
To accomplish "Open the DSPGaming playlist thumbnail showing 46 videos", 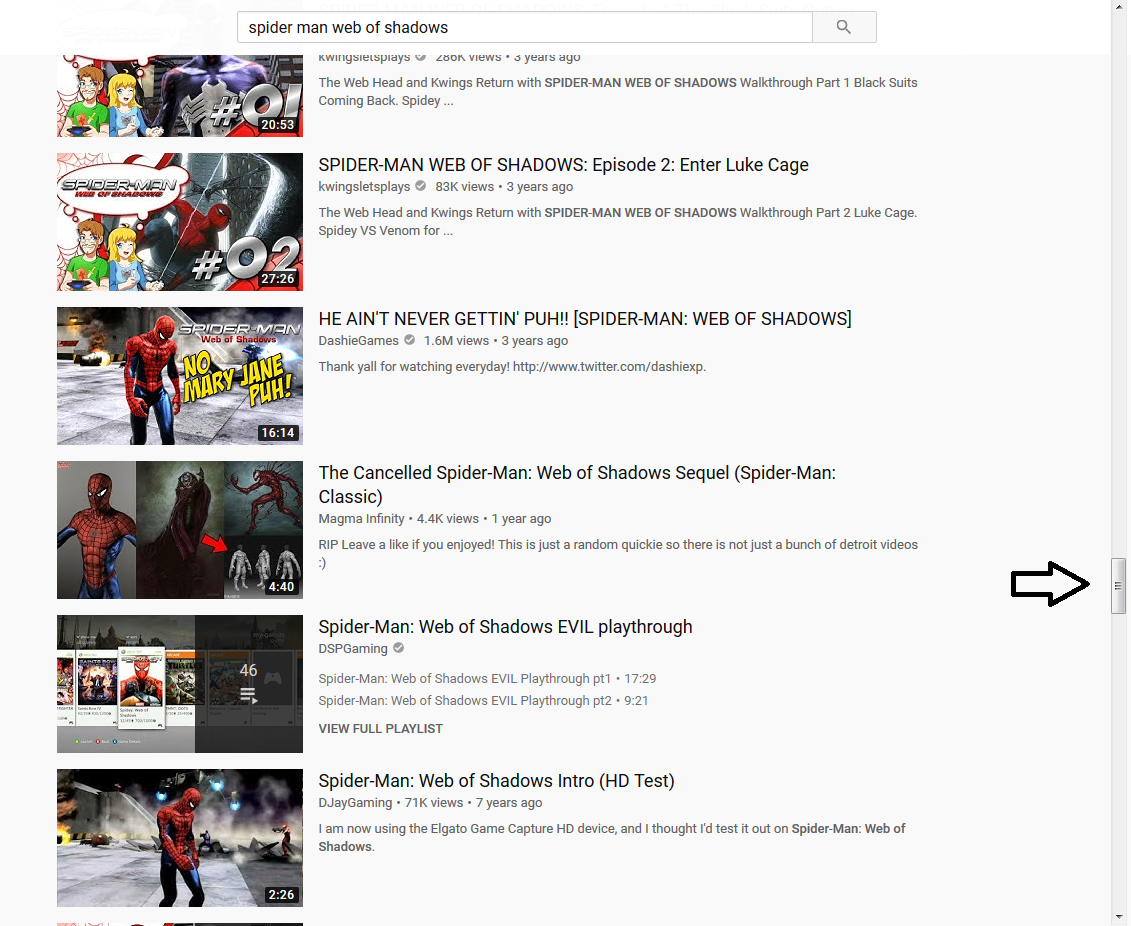I will [x=180, y=684].
